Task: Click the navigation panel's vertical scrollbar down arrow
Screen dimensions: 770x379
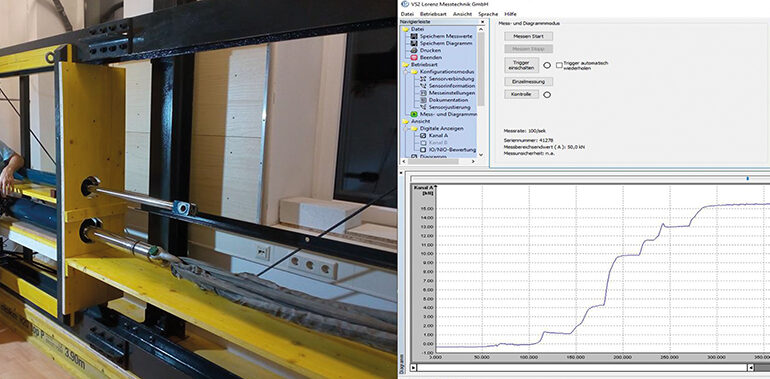Action: coord(481,155)
